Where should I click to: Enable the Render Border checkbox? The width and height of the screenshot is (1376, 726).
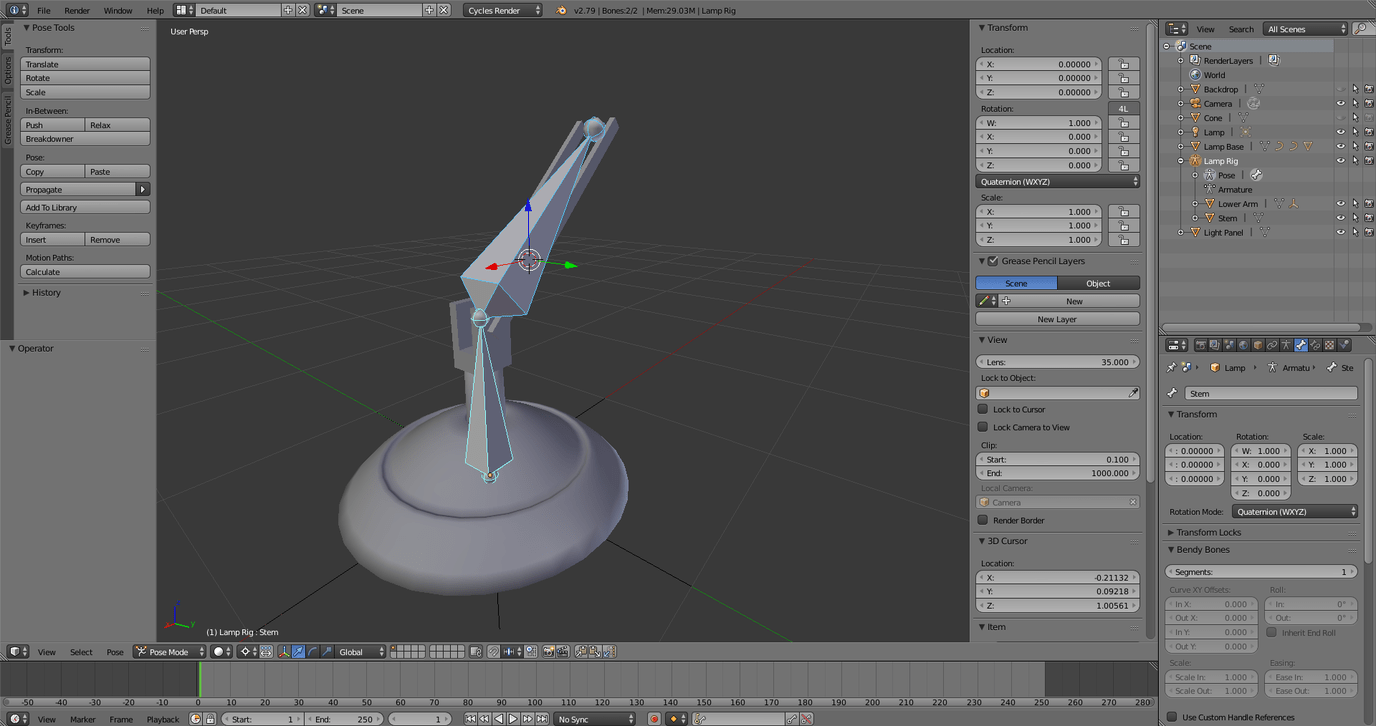click(x=985, y=520)
